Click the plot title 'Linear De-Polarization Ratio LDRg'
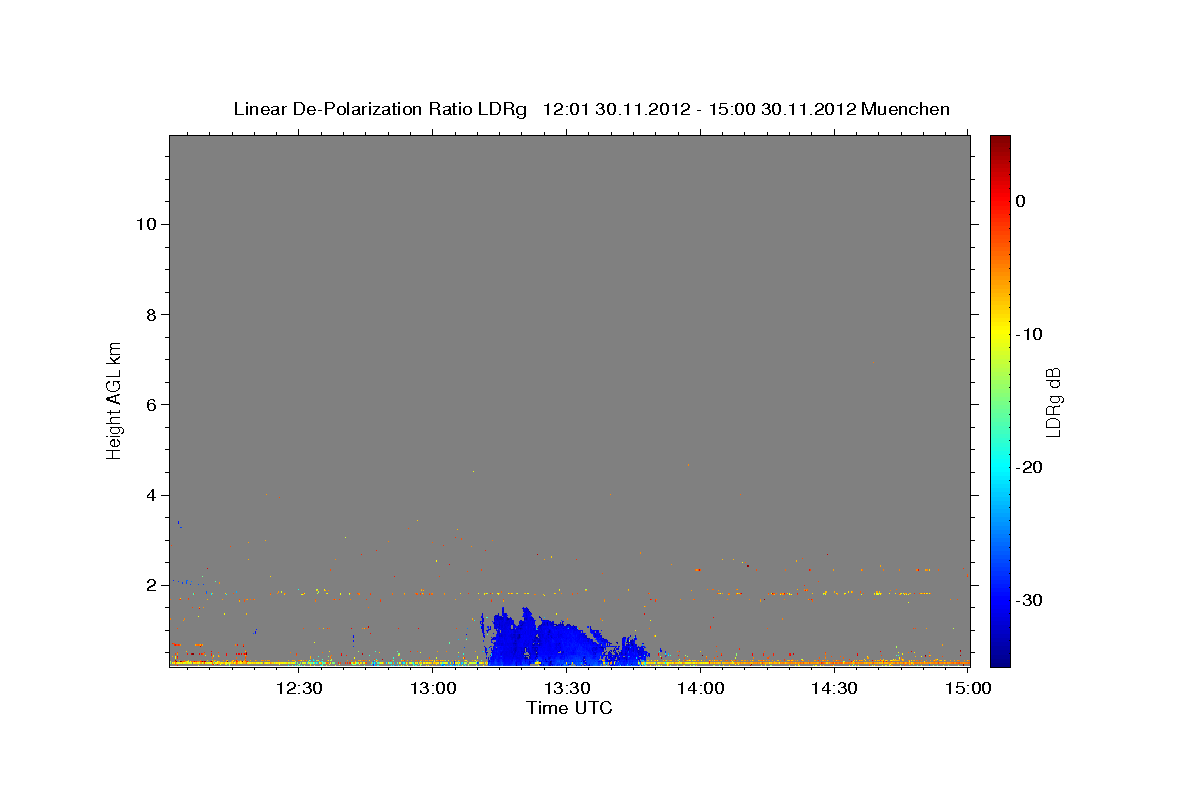Viewport: 1200px width, 800px height. (380, 109)
